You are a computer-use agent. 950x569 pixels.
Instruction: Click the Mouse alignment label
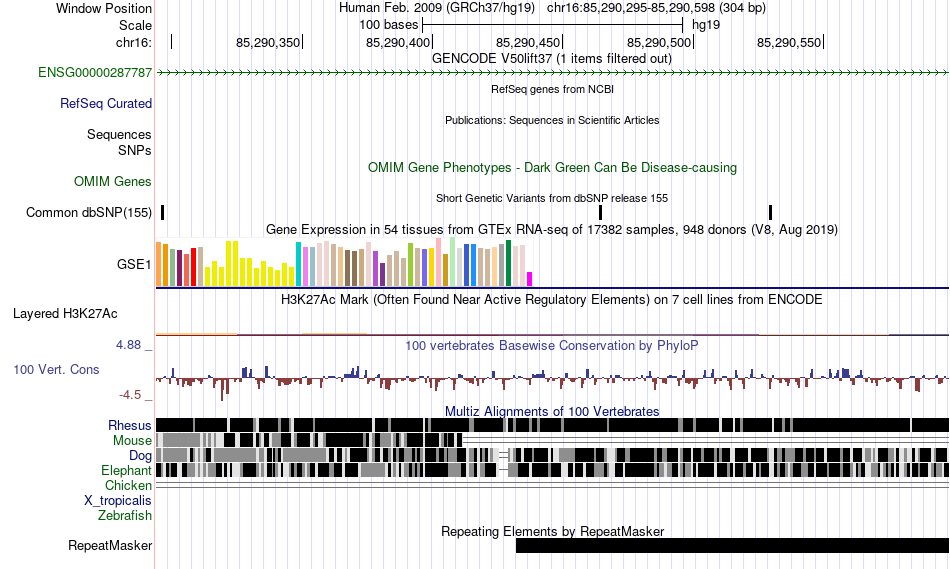(x=132, y=441)
